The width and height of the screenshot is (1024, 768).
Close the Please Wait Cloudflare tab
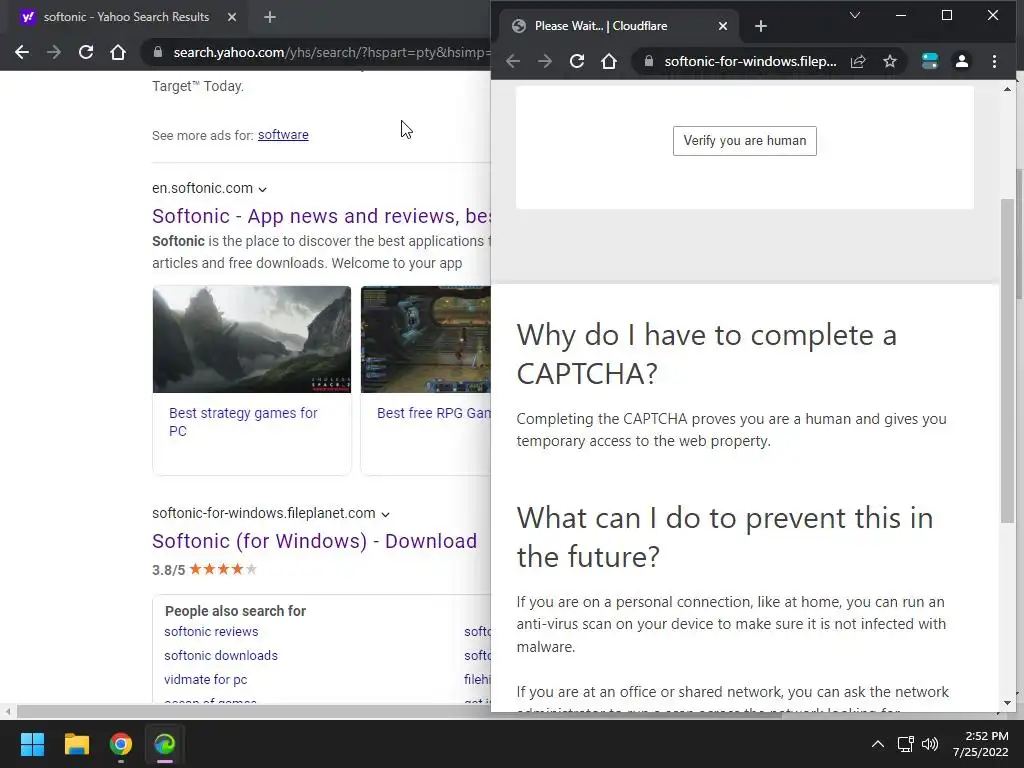(x=722, y=26)
